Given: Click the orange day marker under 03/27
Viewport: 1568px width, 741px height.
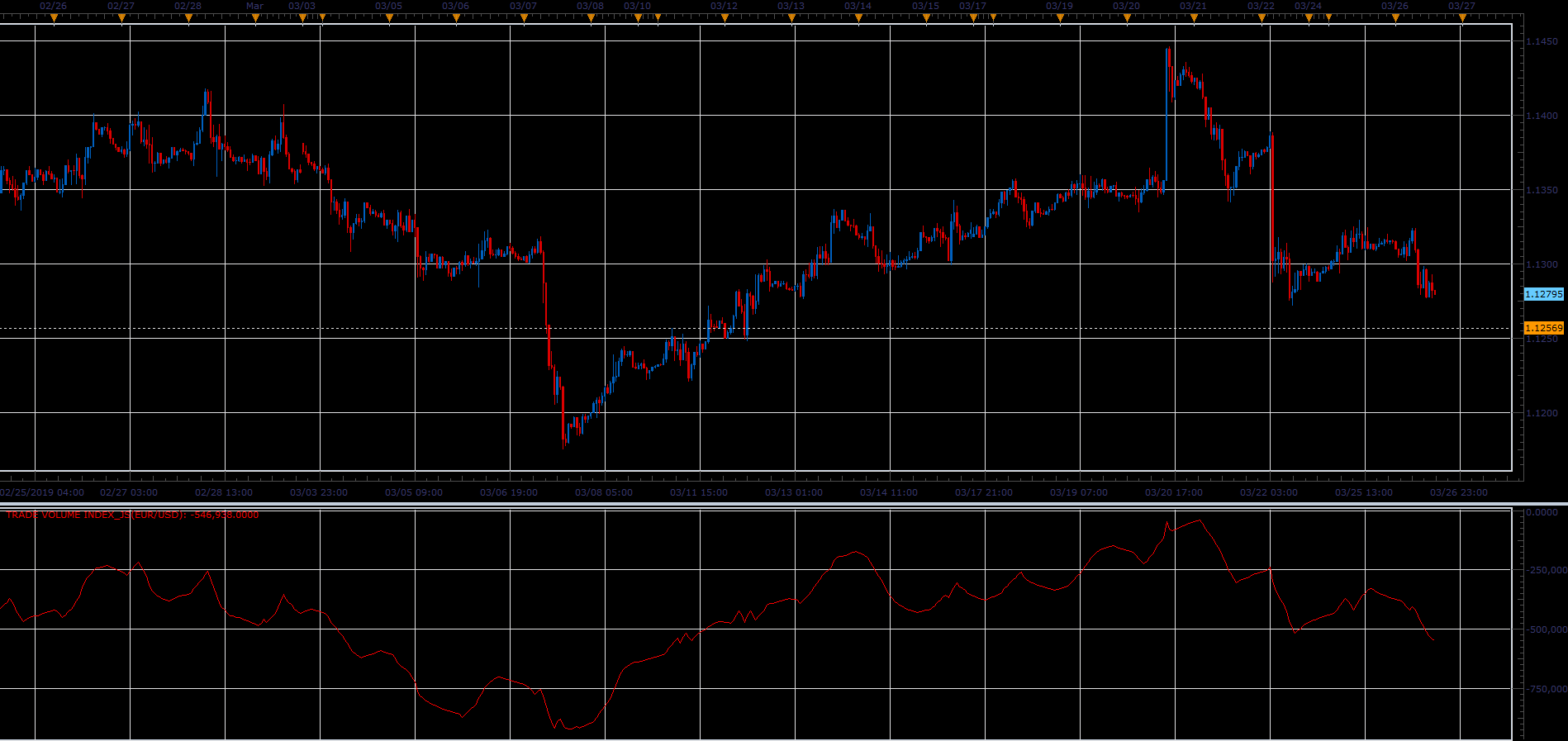Looking at the screenshot, I should [1462, 18].
